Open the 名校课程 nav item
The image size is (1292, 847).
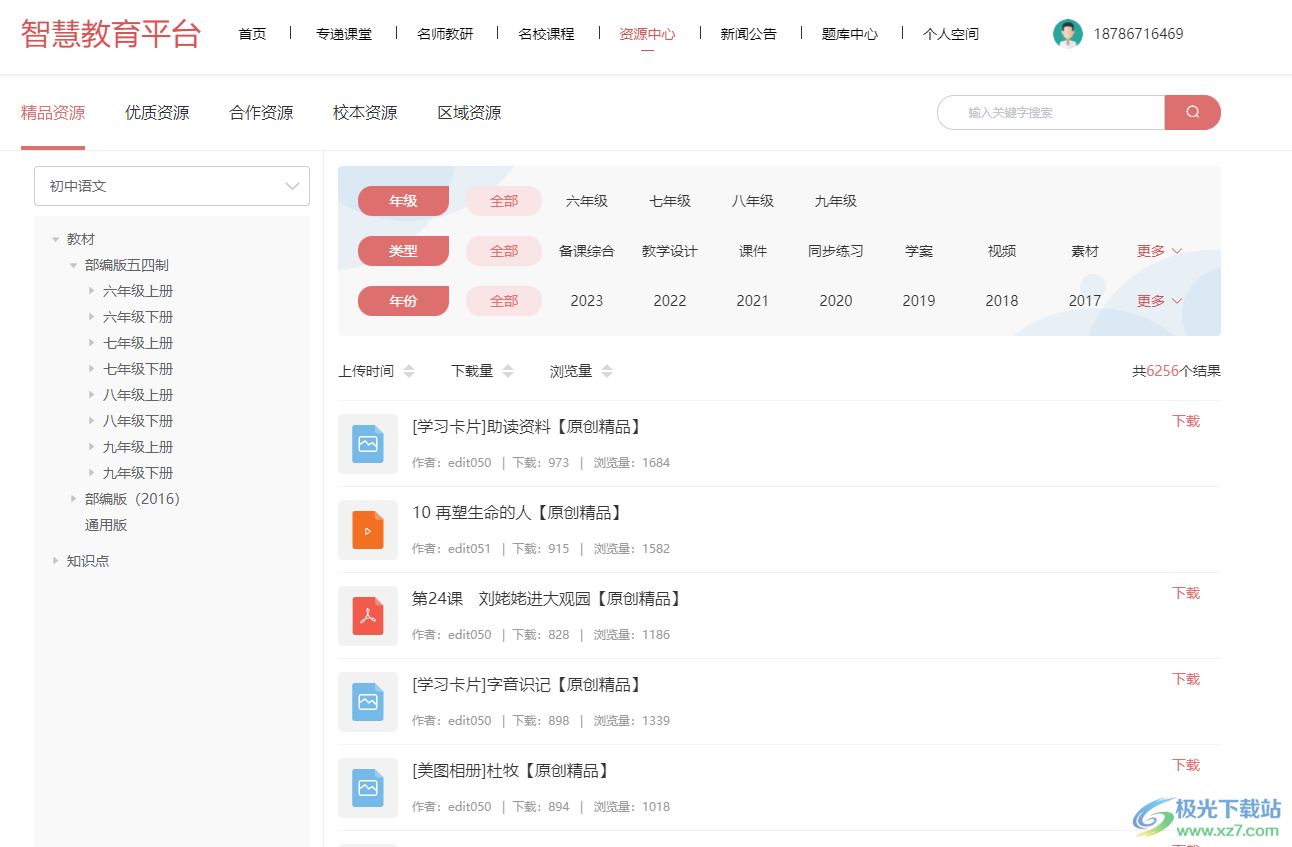(x=546, y=34)
